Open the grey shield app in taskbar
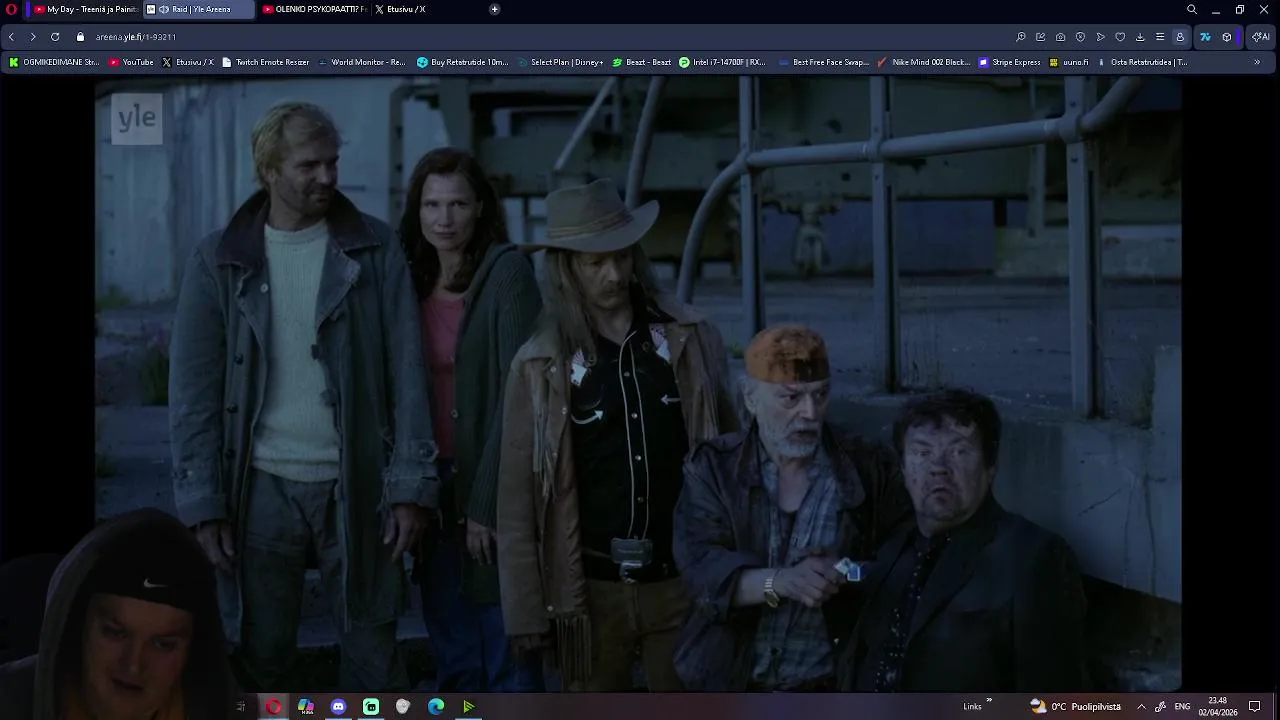This screenshot has height=720, width=1280. point(403,707)
